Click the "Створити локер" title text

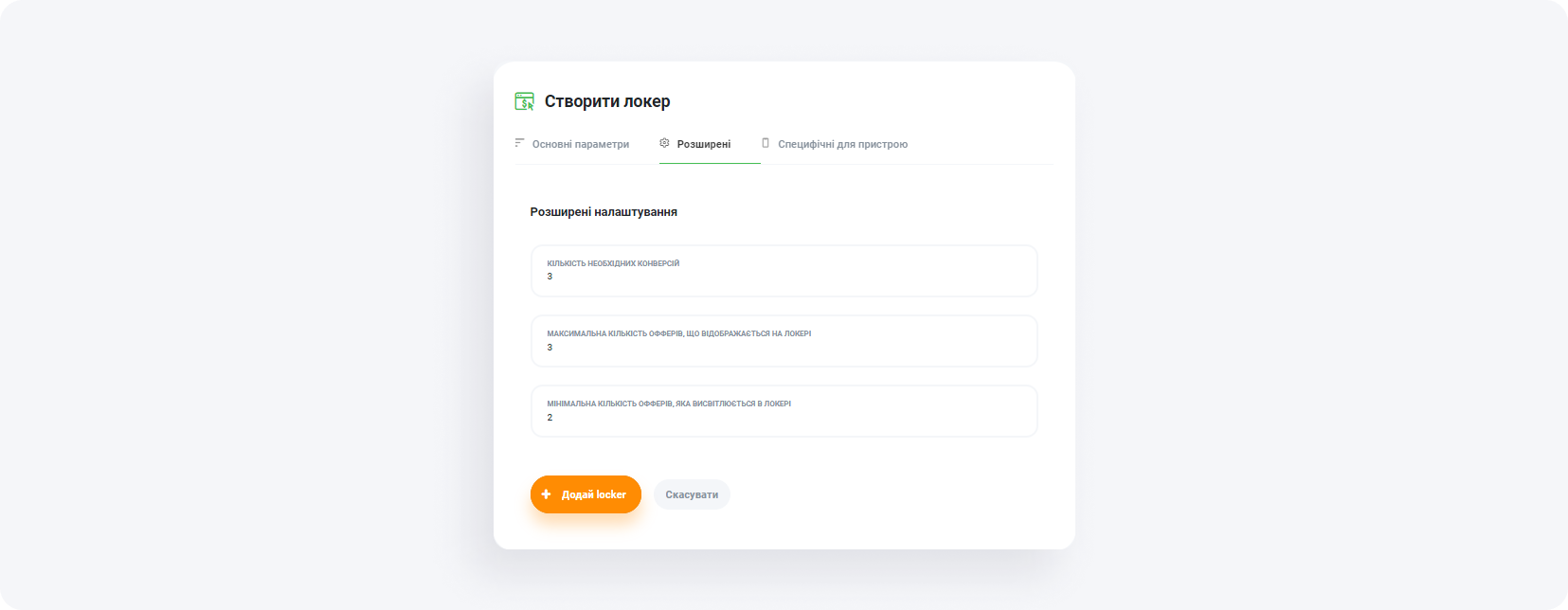(606, 100)
